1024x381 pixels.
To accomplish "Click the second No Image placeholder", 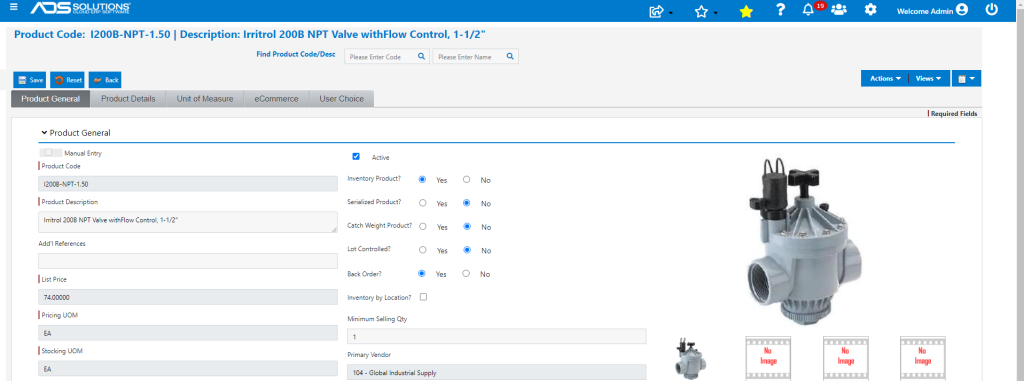I will point(846,358).
